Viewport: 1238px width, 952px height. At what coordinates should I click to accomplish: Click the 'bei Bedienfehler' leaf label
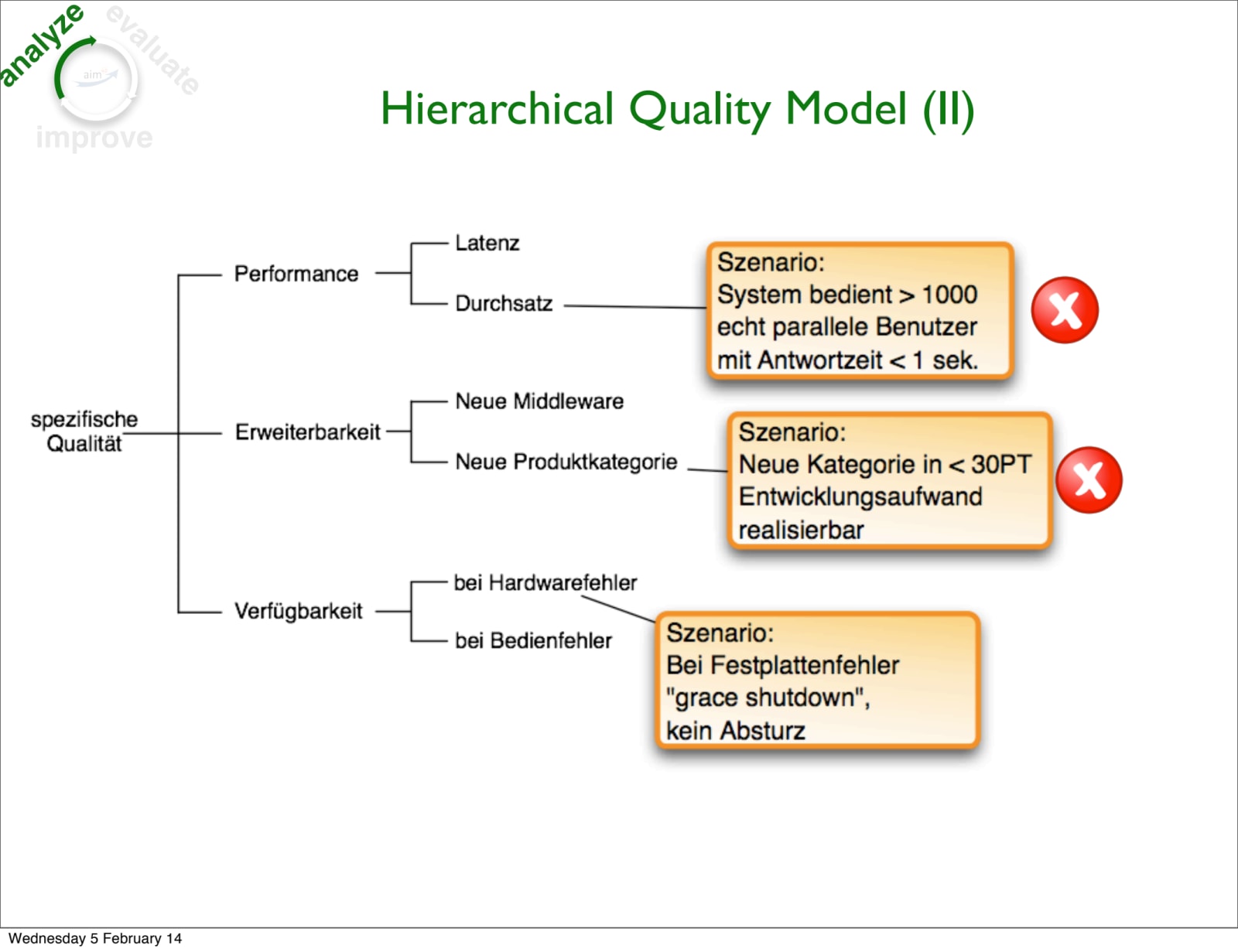(533, 640)
